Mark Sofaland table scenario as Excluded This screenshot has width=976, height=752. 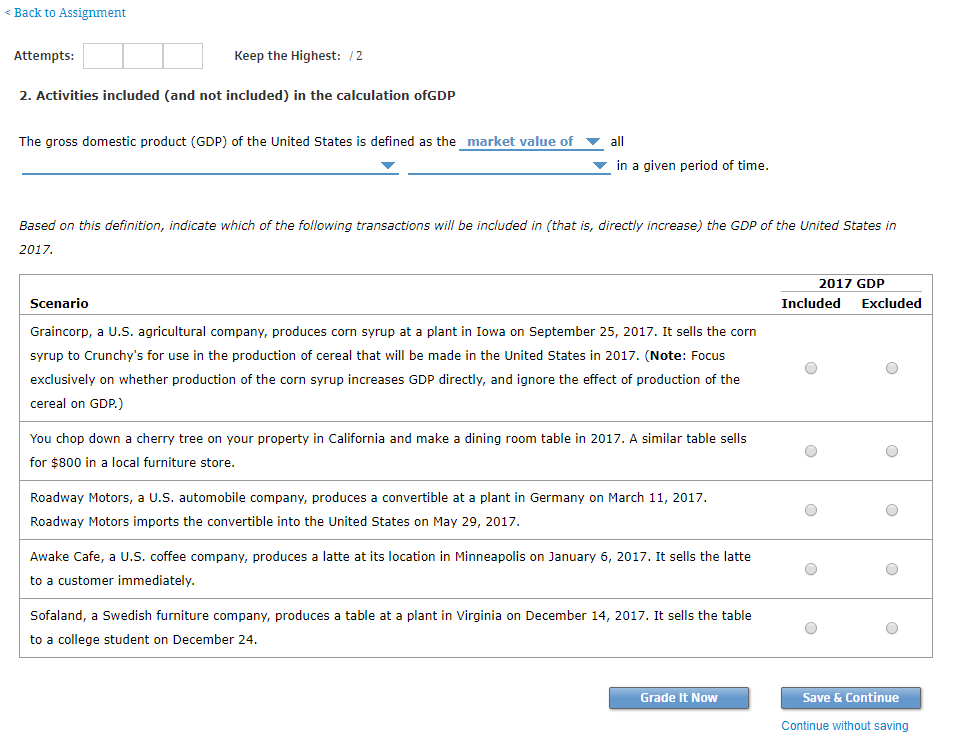[x=892, y=628]
